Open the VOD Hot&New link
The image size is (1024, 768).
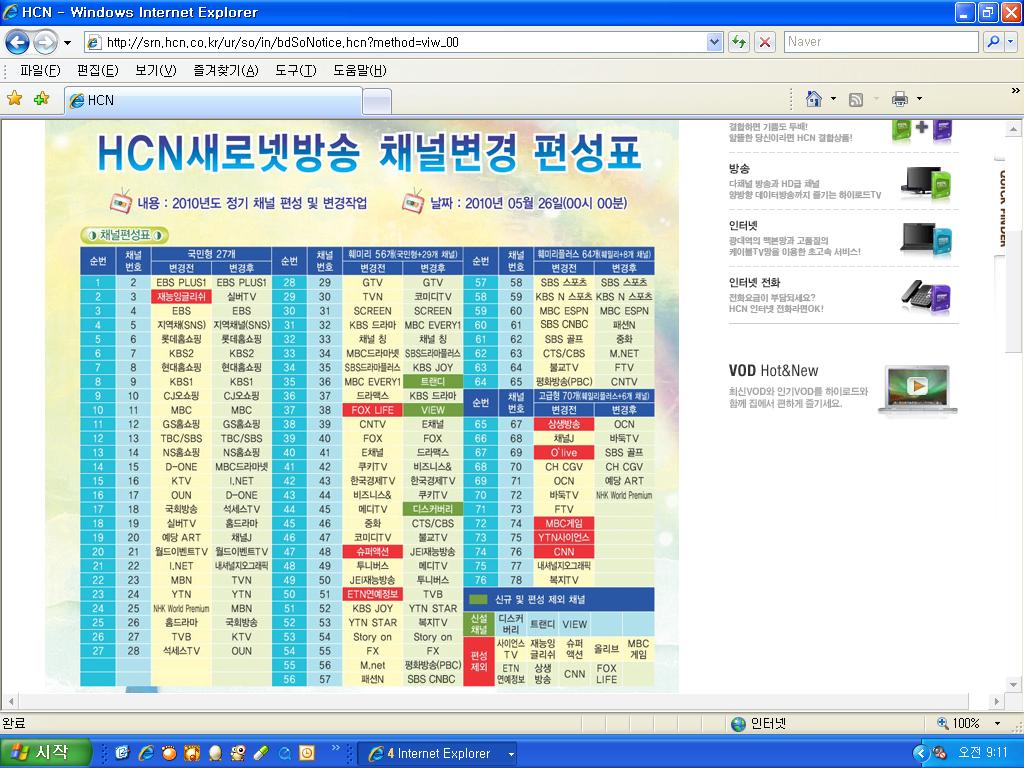pos(773,371)
